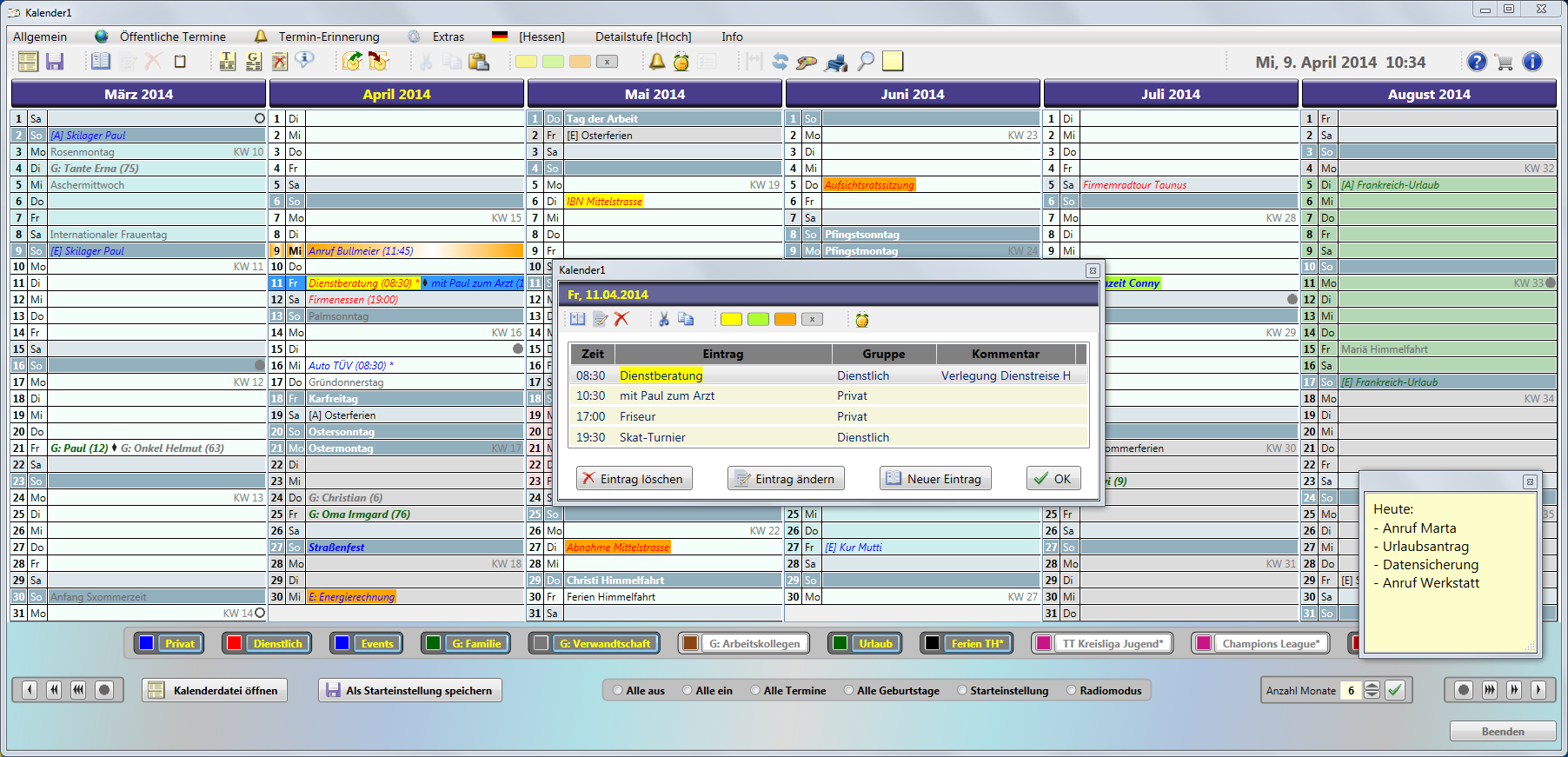Toggle the Dienstlich group filter

267,643
